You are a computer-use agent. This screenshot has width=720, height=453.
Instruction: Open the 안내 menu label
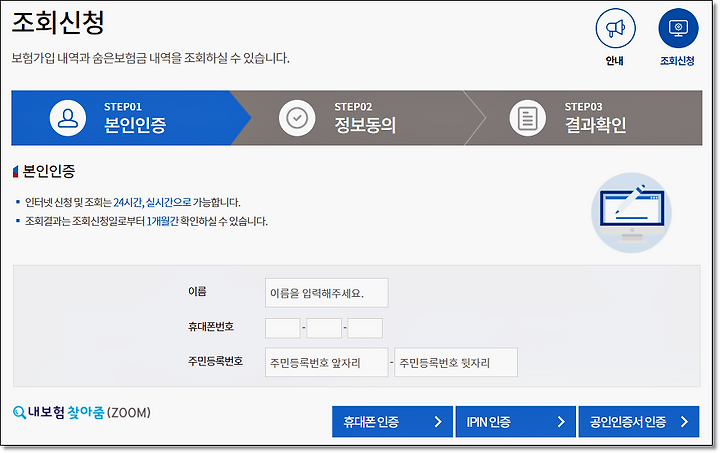614,61
